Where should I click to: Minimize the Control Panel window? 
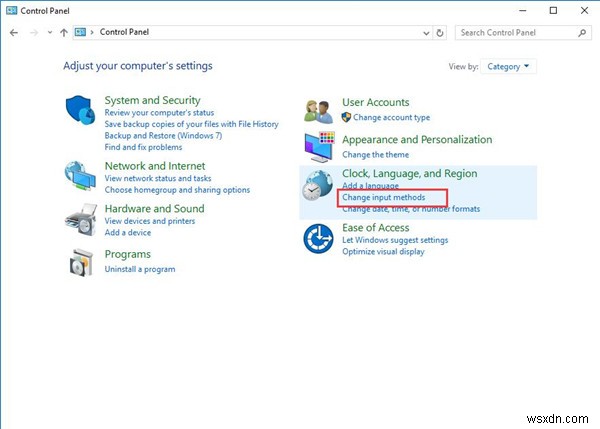523,11
